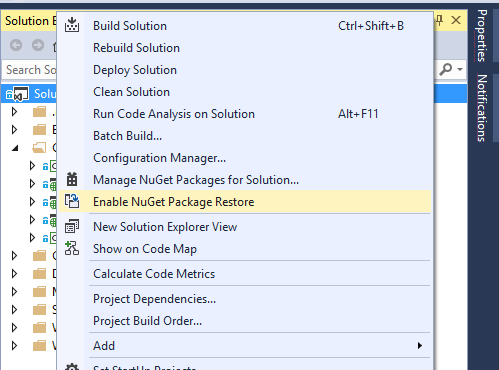Choose Rebuild Solution

pos(245,48)
